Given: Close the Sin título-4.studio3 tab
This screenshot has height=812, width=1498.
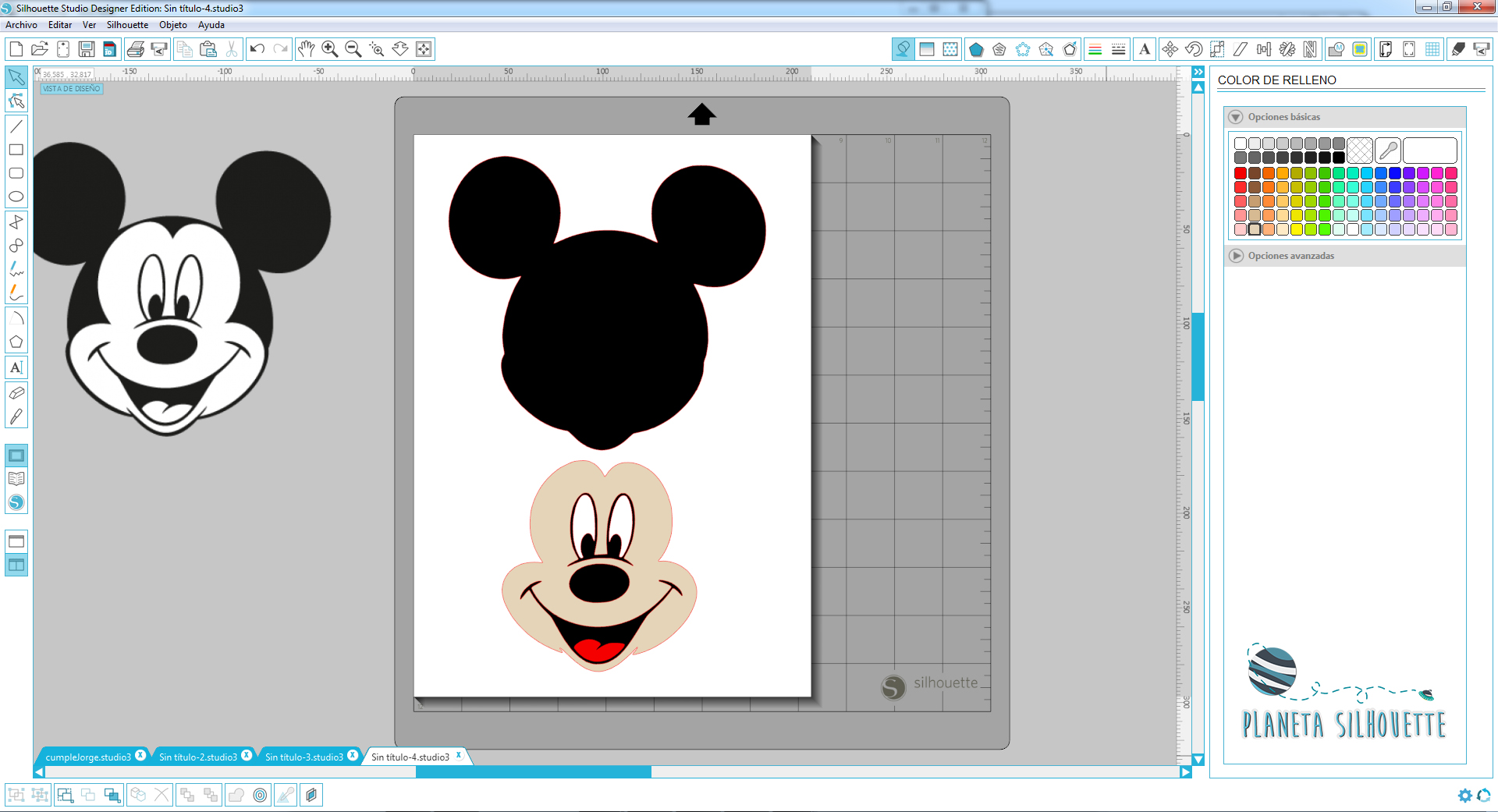Looking at the screenshot, I should (x=459, y=755).
